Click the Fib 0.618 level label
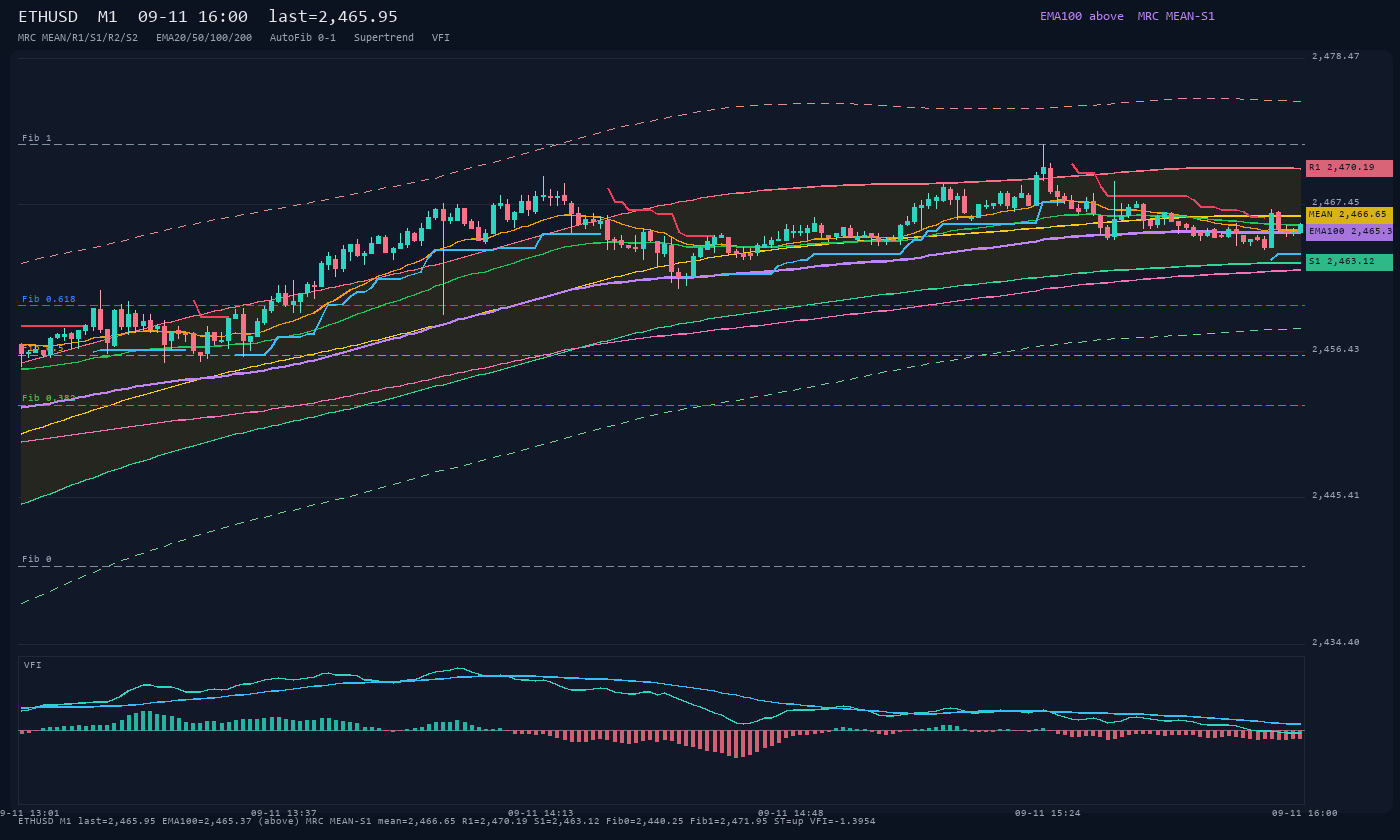 pos(49,299)
